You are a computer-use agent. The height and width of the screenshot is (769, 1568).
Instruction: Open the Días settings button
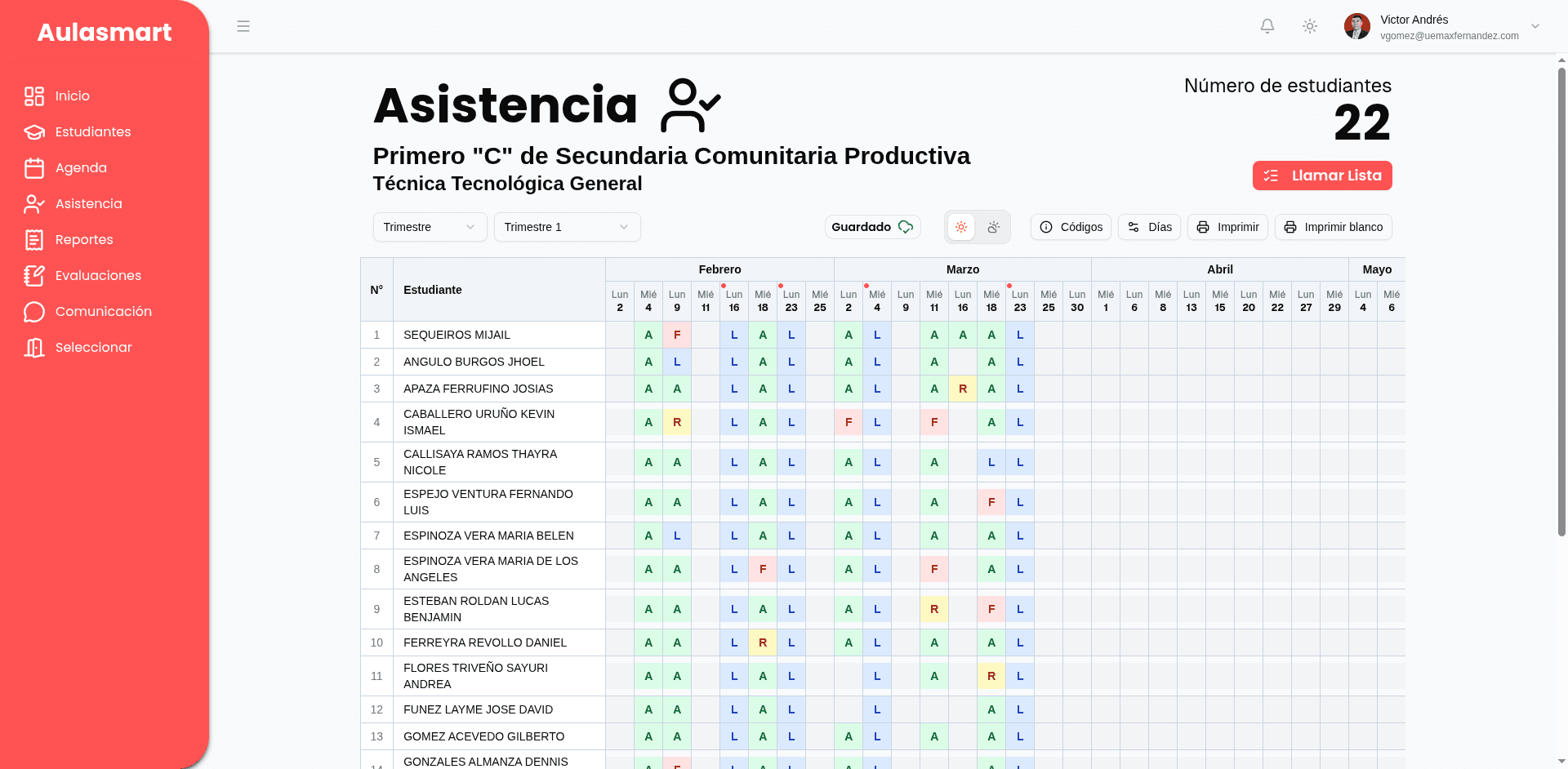click(1150, 227)
